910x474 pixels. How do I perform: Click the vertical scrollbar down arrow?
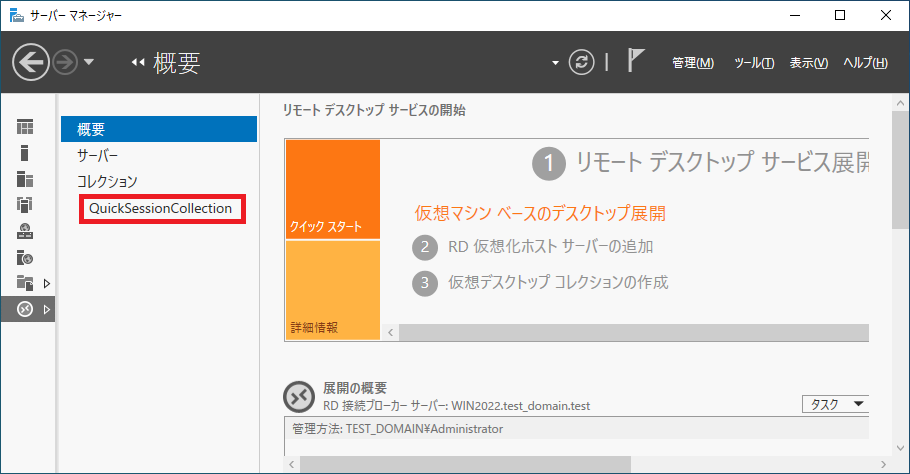coord(900,448)
